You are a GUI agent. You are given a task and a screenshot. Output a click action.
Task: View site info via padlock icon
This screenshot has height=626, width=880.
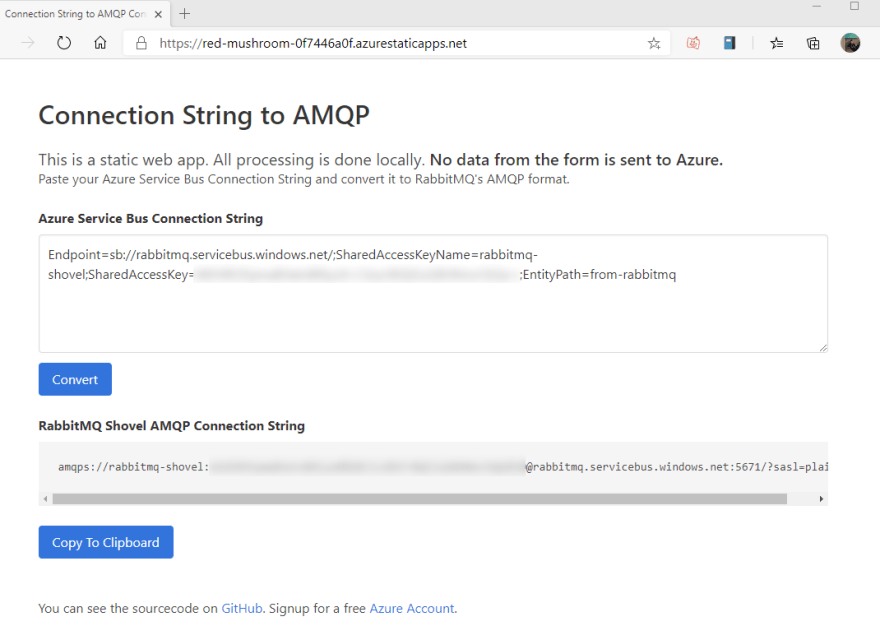coord(141,43)
